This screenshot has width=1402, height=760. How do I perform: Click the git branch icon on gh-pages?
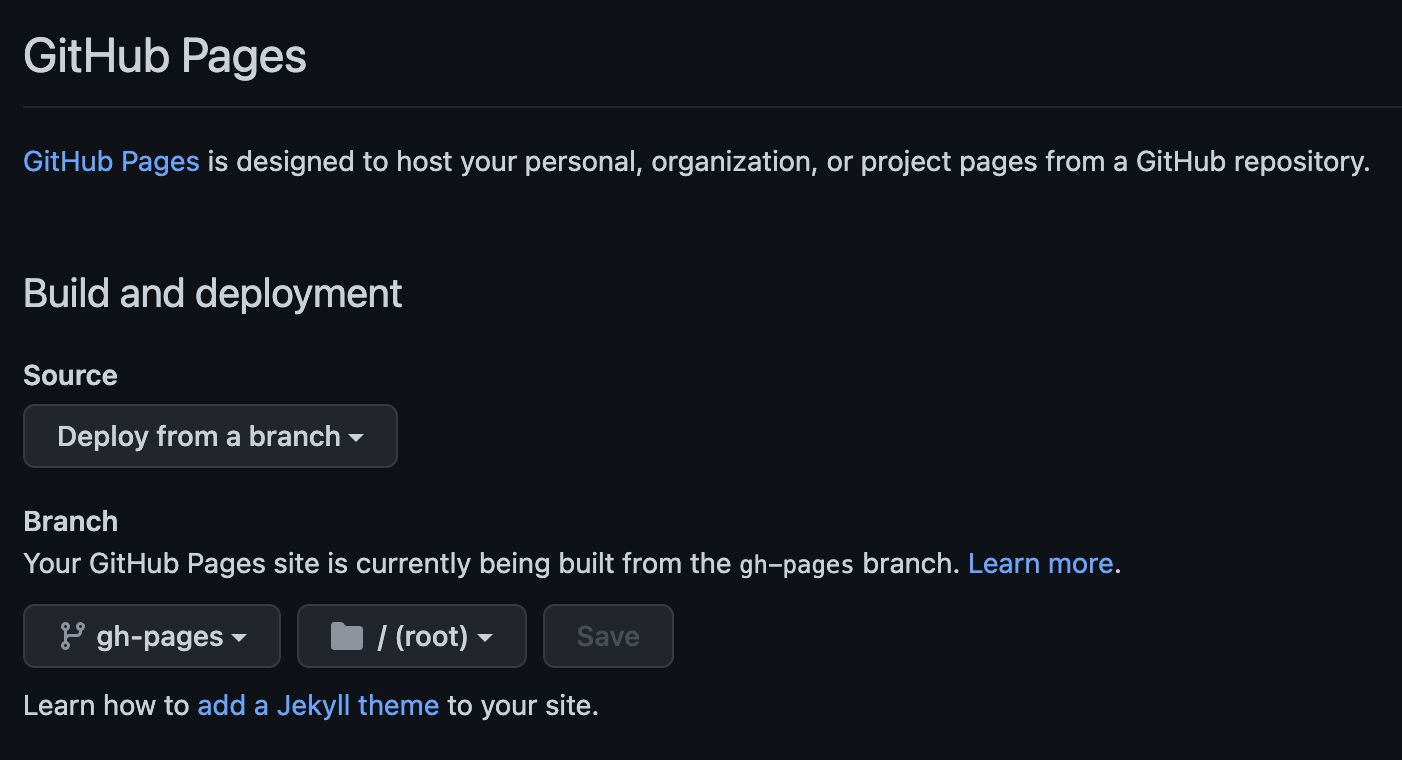coord(72,636)
